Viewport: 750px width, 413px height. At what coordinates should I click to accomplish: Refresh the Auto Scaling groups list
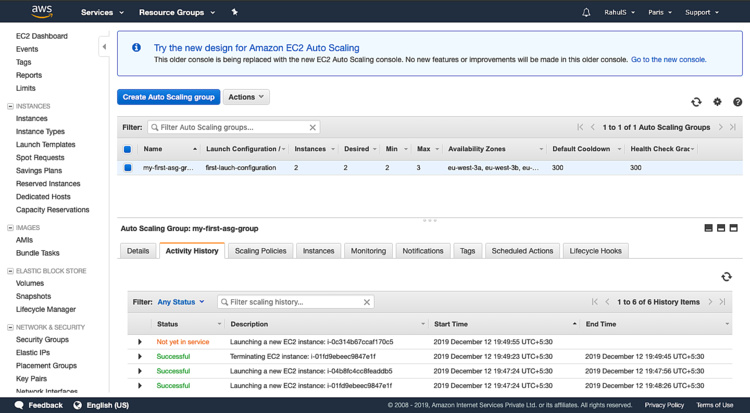pyautogui.click(x=696, y=102)
